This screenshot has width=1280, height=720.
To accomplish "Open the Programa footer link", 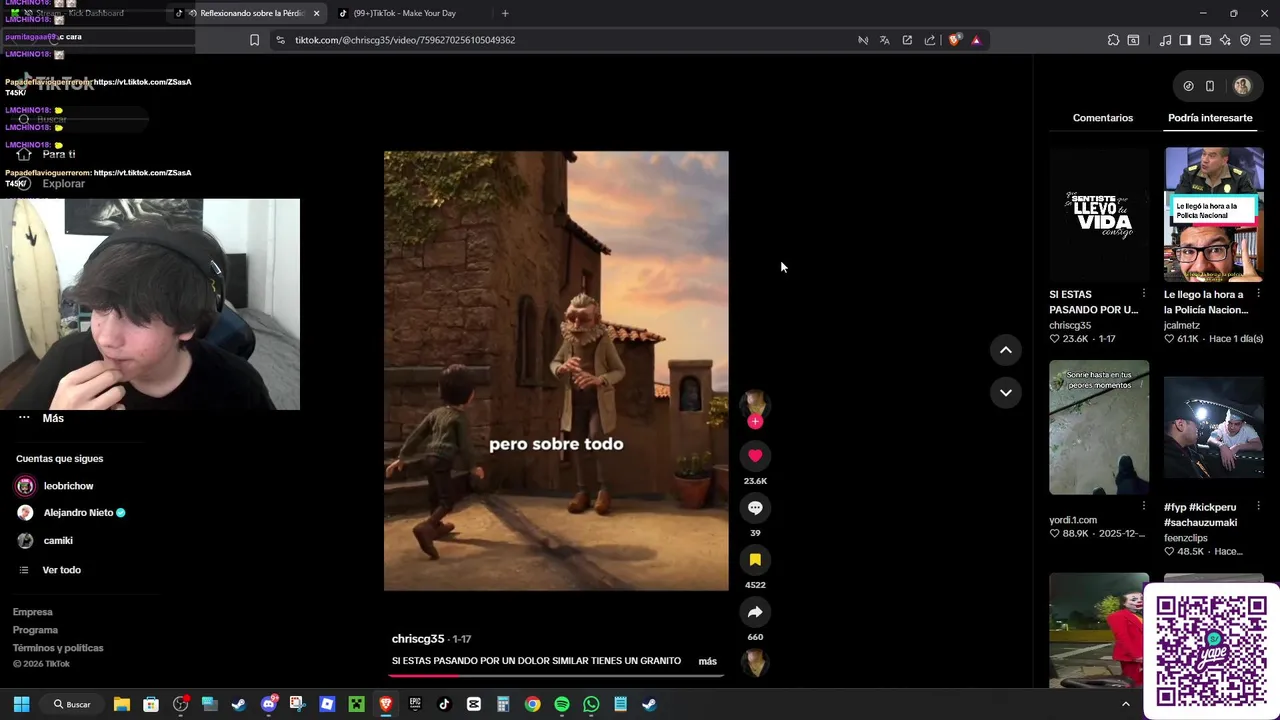I will pyautogui.click(x=35, y=630).
